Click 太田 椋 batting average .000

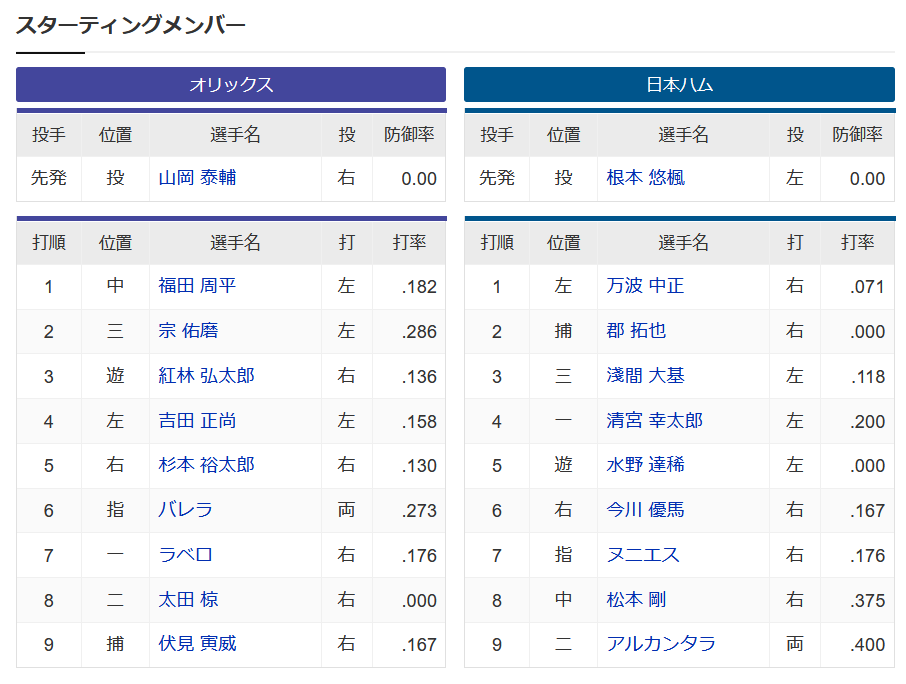[x=419, y=601]
